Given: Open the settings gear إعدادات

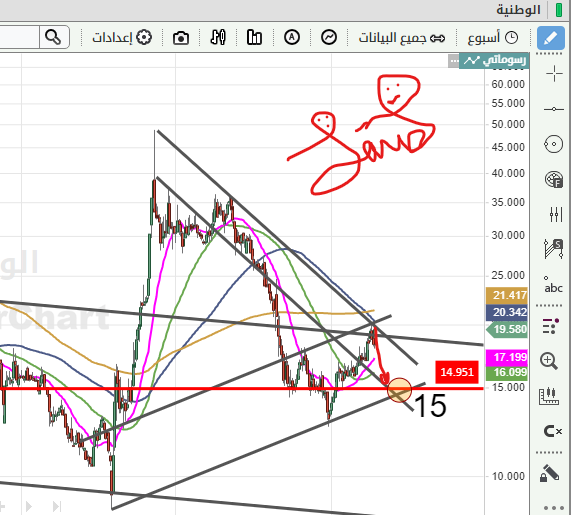Looking at the screenshot, I should pyautogui.click(x=122, y=37).
